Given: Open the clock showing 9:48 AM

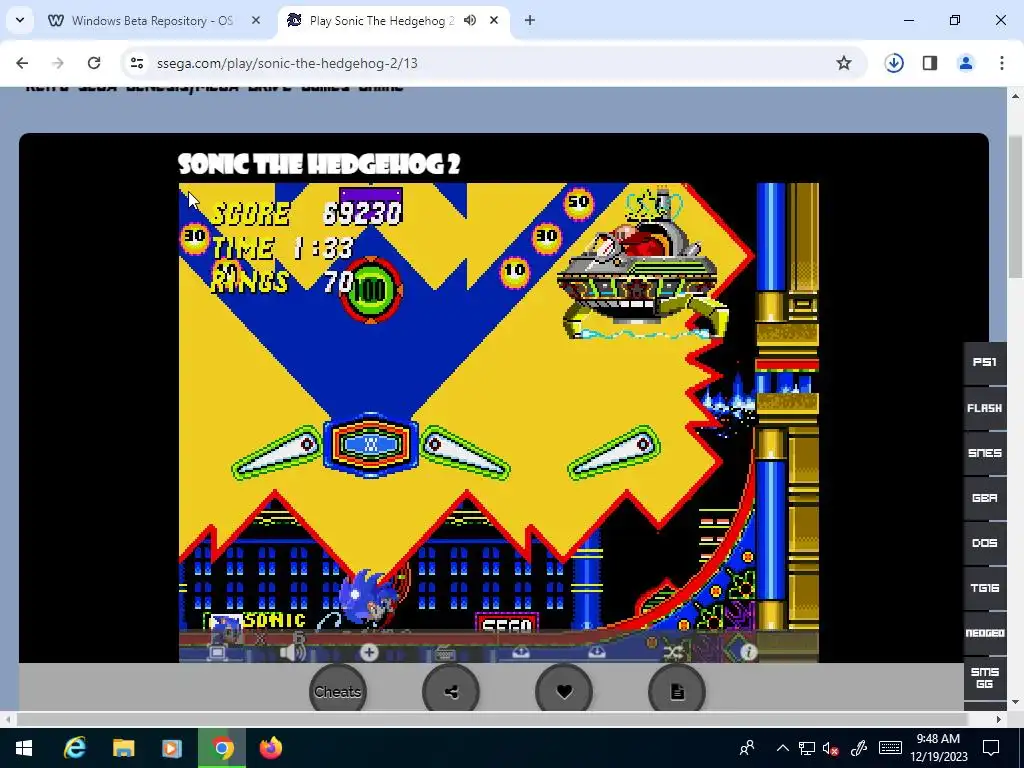Looking at the screenshot, I should (938, 748).
